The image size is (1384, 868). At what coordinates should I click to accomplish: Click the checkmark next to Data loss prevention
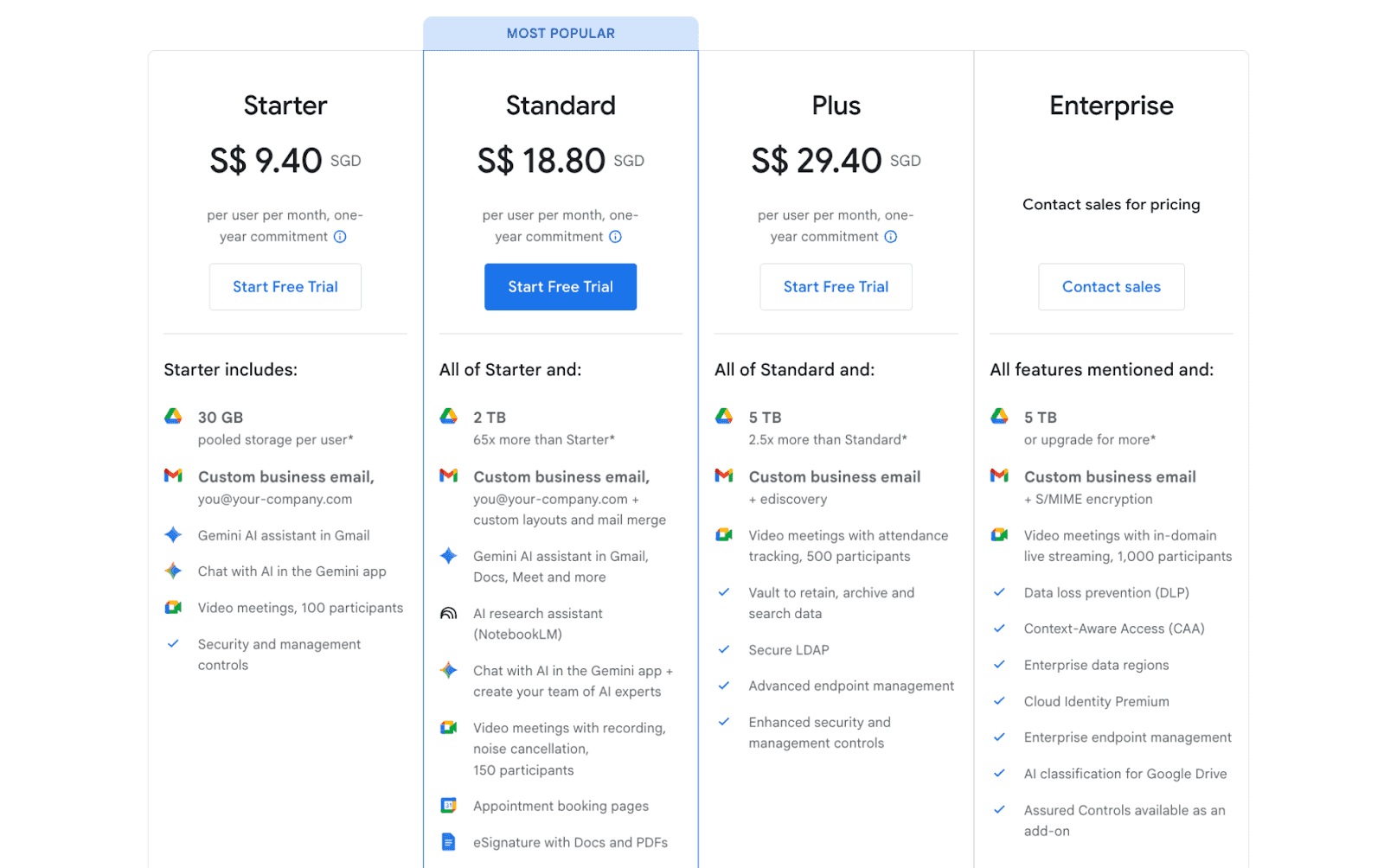tap(1001, 592)
